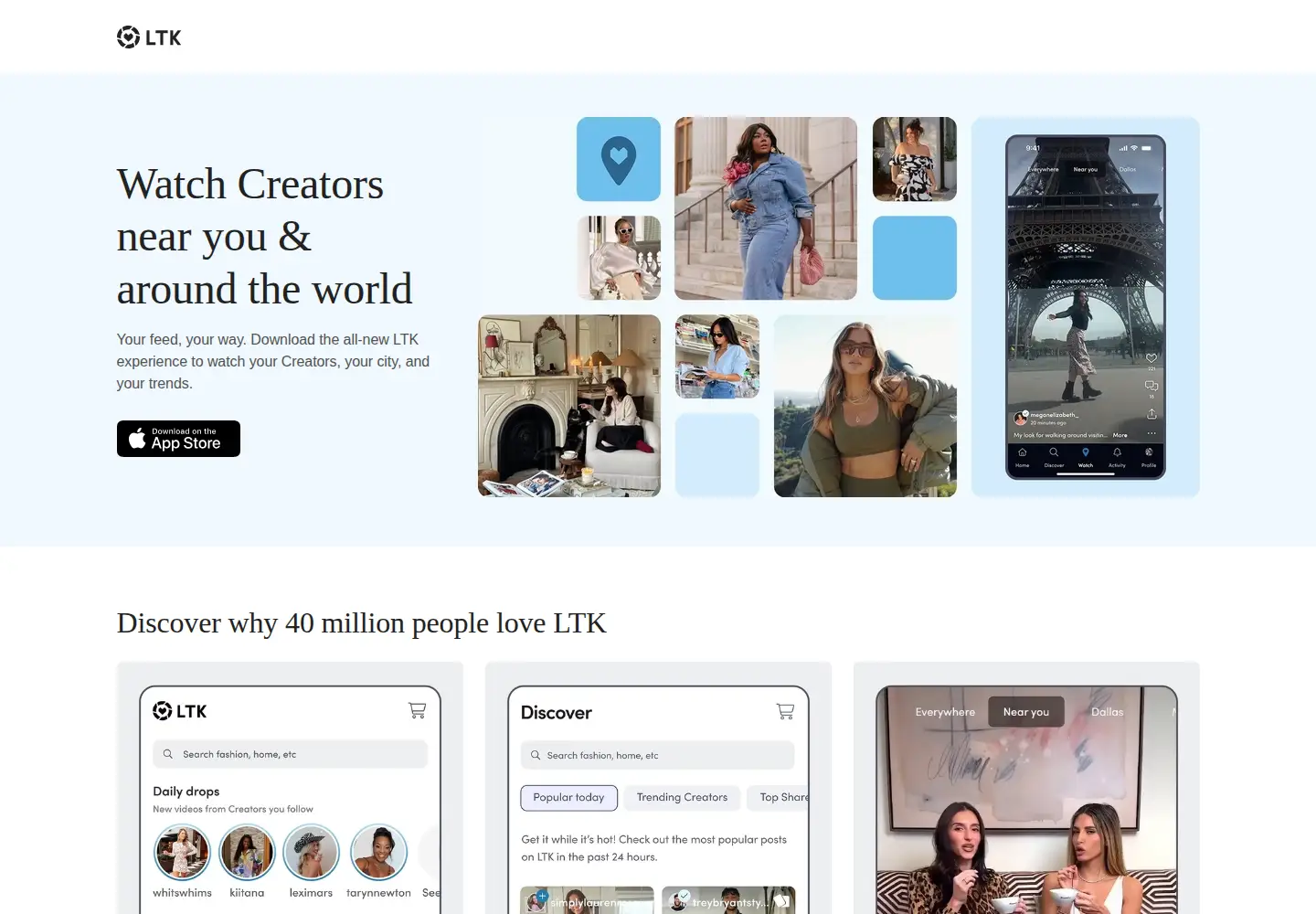
Task: Open kiitana creator avatar
Action: pyautogui.click(x=247, y=852)
